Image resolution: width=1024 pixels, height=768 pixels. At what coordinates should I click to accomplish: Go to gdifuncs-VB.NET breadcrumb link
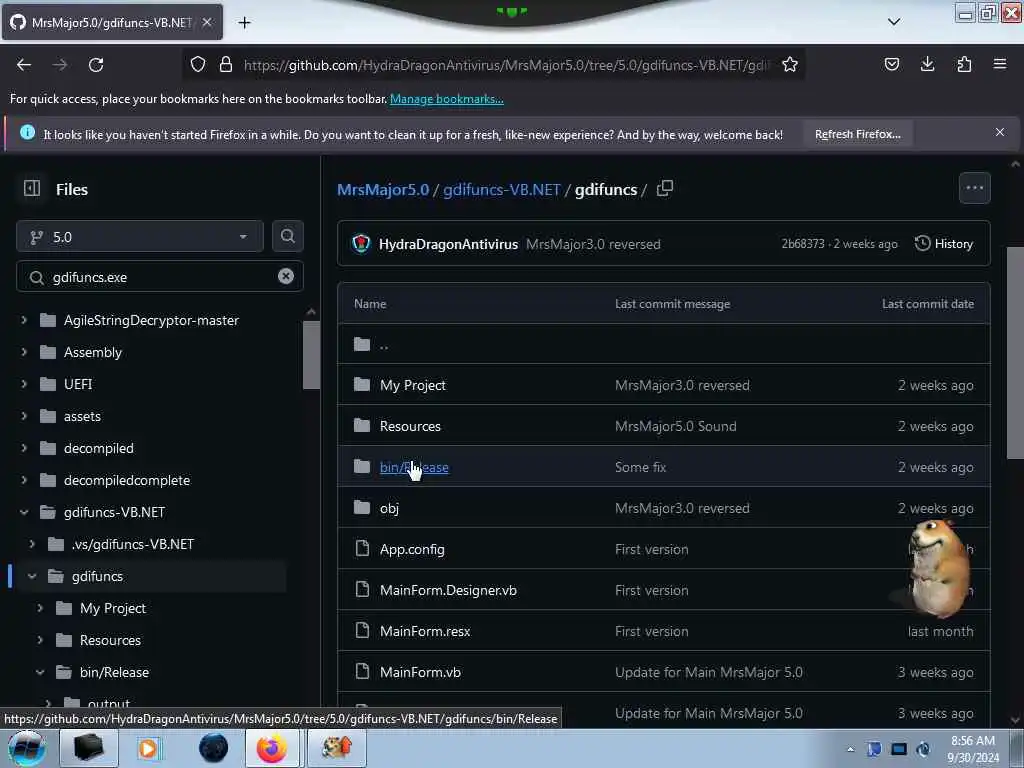pos(502,189)
